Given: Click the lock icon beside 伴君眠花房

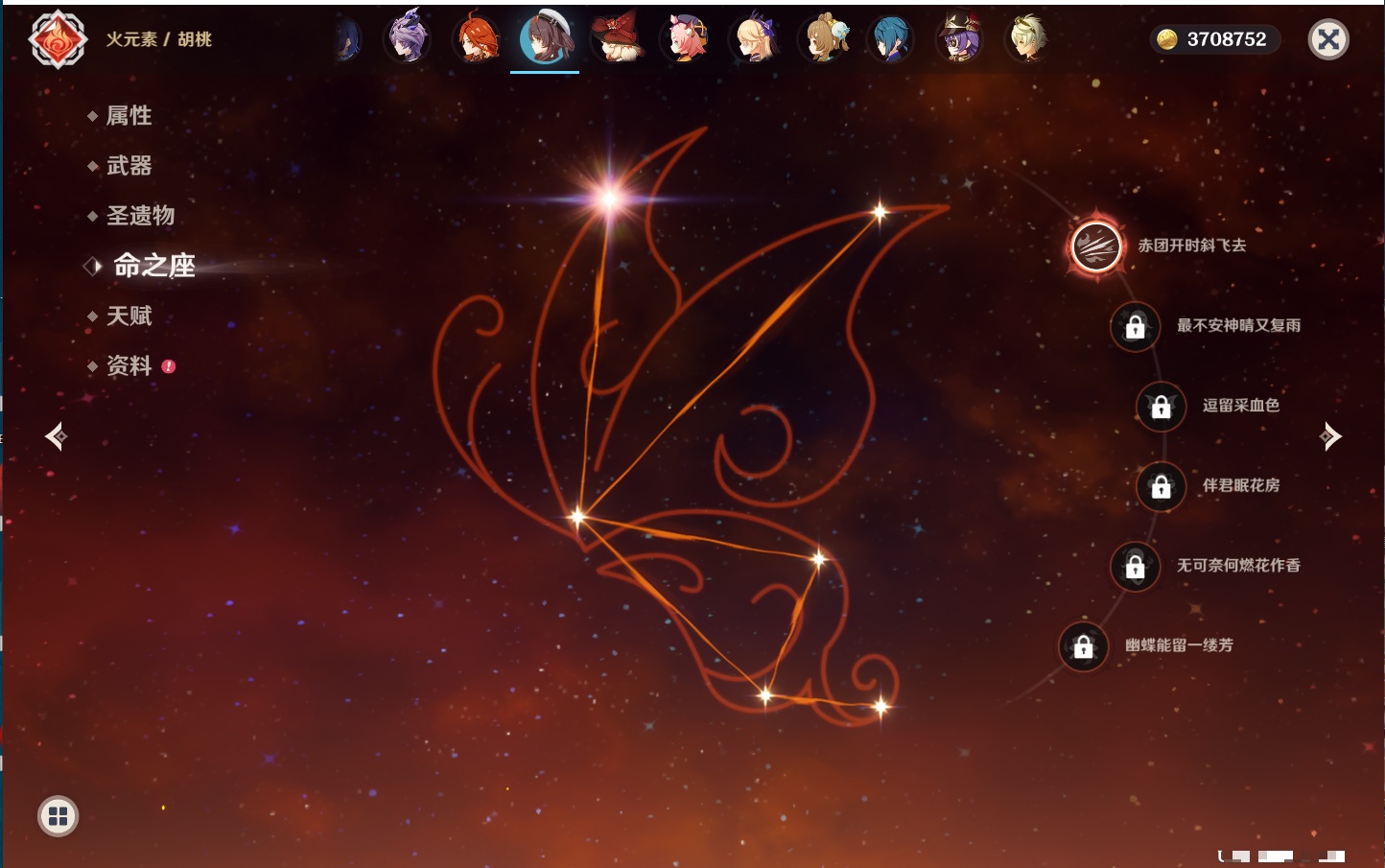Looking at the screenshot, I should (x=1161, y=486).
